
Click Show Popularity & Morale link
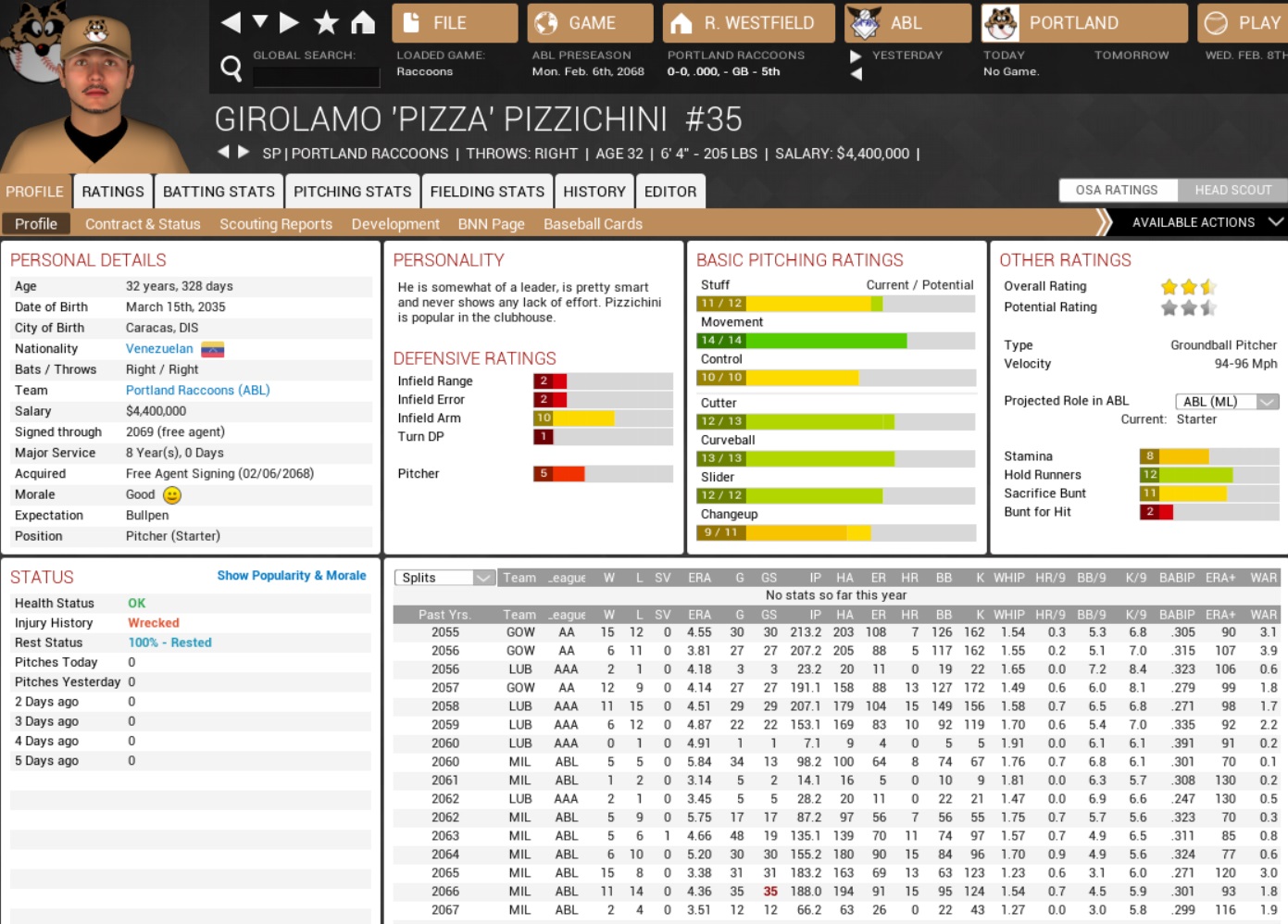[291, 575]
